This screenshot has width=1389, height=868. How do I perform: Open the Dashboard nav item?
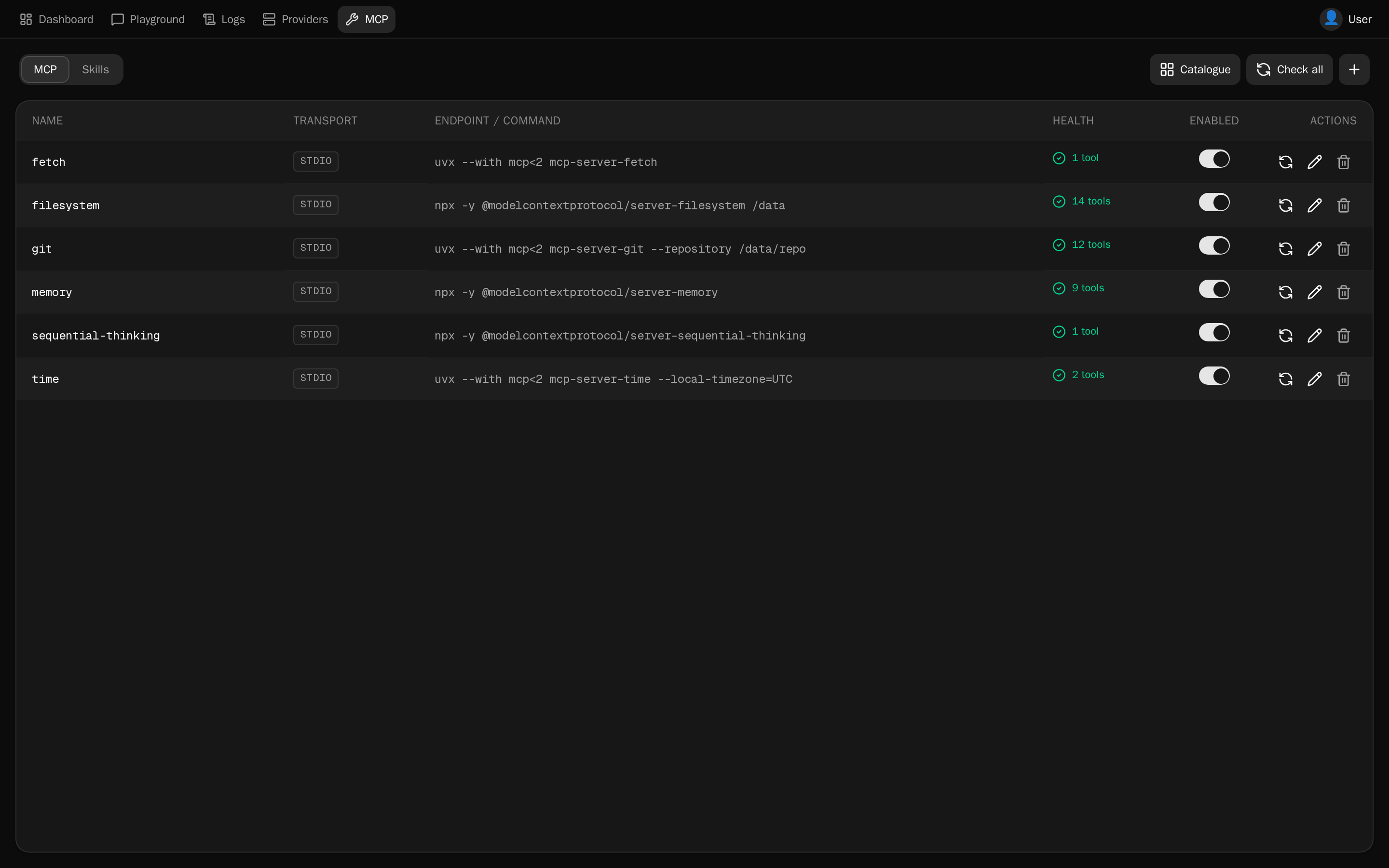(56, 19)
